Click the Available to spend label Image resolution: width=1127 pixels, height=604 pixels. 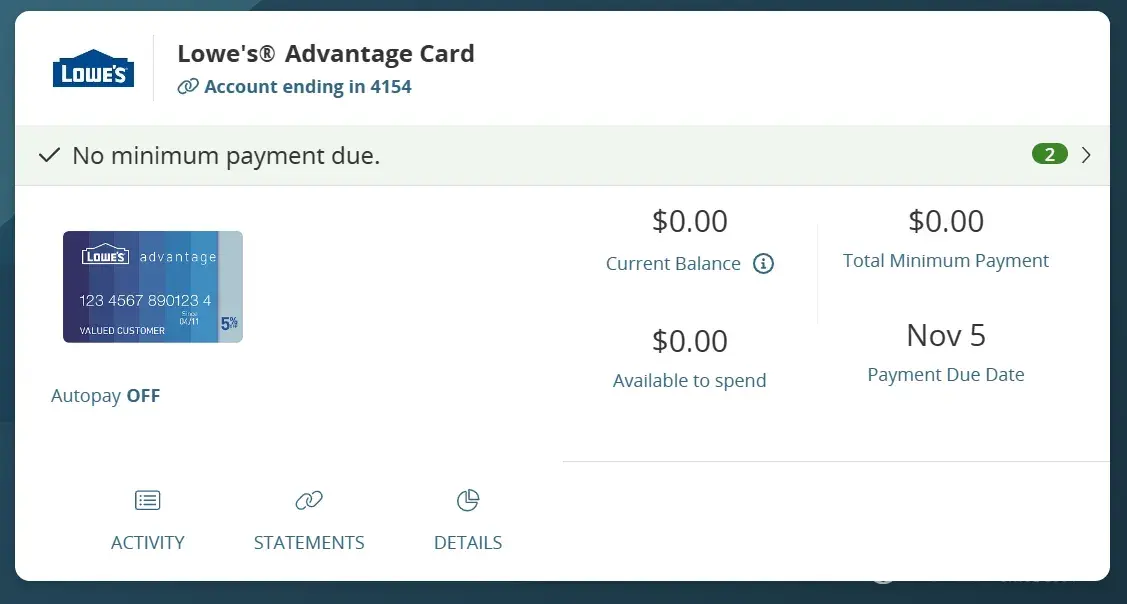point(689,381)
